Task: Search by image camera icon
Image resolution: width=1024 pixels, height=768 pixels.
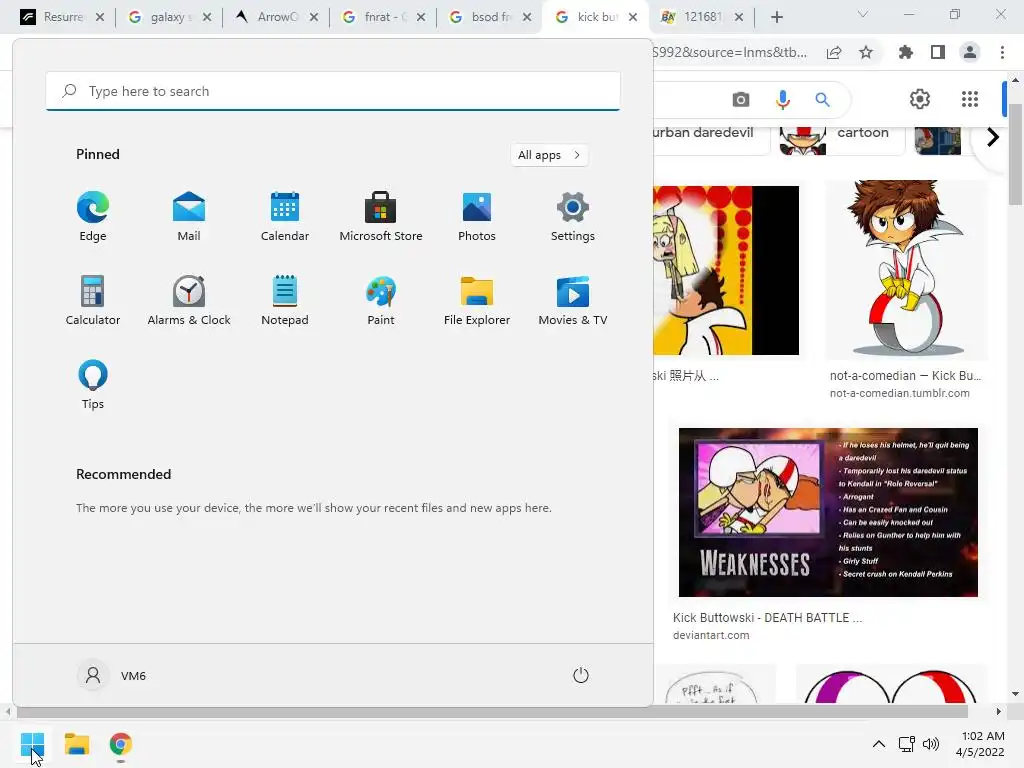Action: pos(741,99)
